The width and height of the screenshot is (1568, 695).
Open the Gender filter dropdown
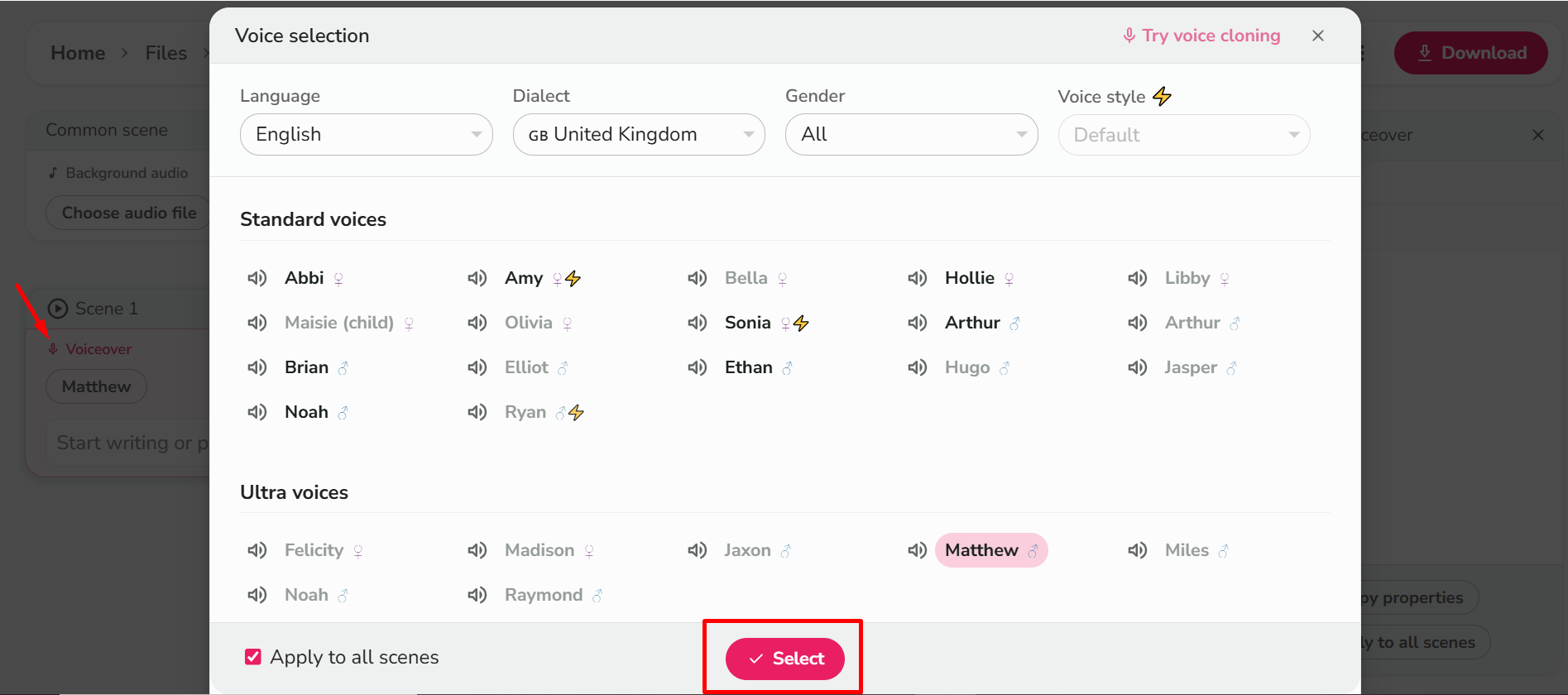(911, 135)
